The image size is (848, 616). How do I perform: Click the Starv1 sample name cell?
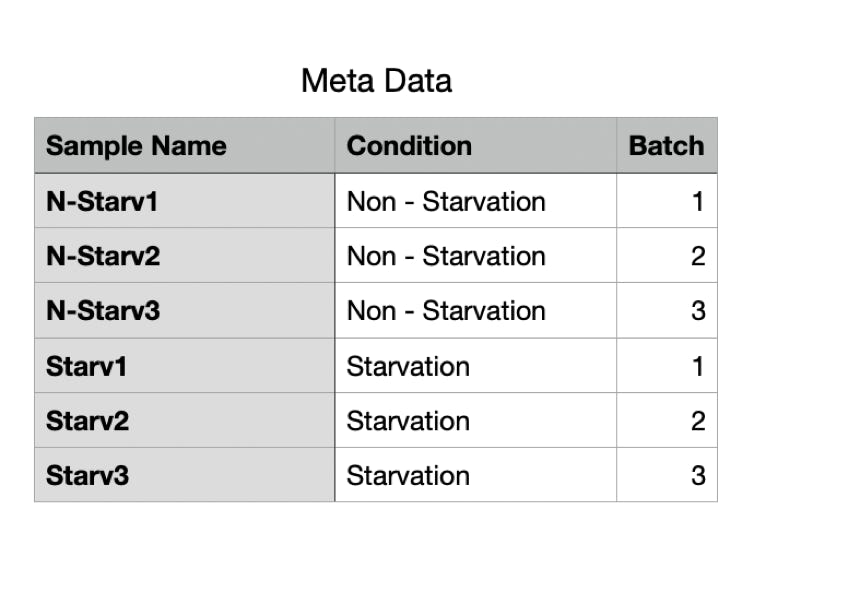point(184,366)
